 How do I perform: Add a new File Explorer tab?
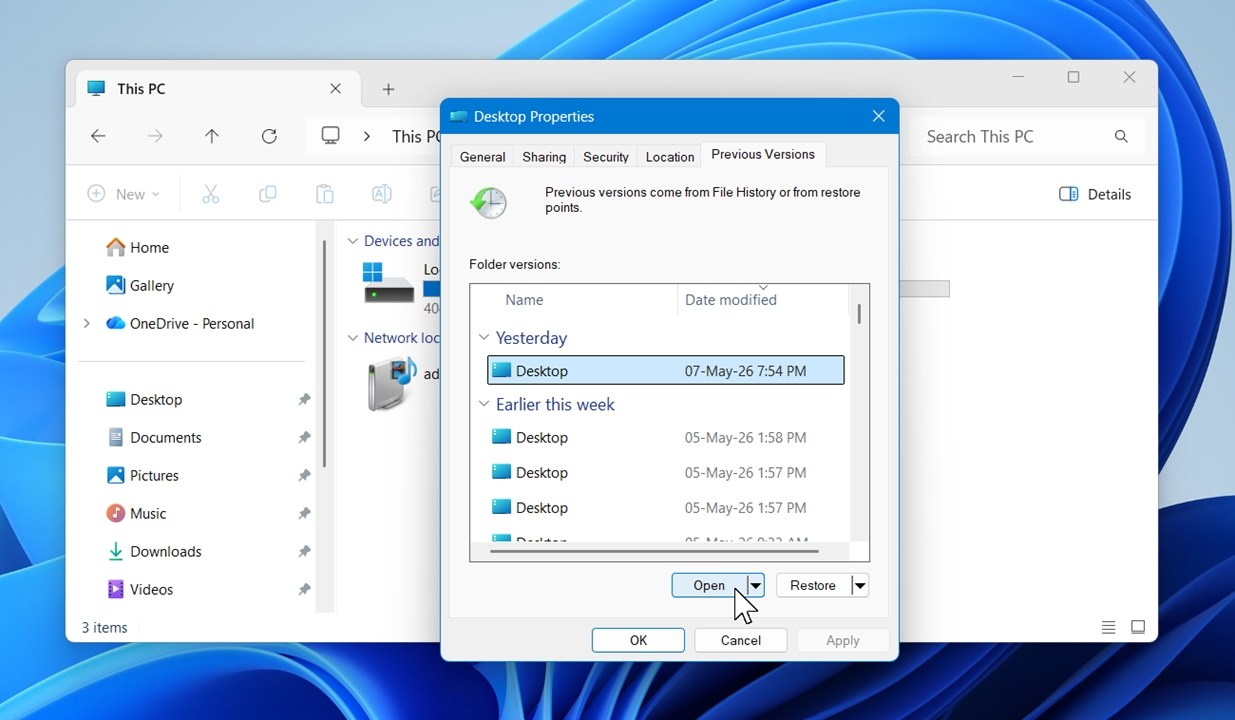point(388,89)
